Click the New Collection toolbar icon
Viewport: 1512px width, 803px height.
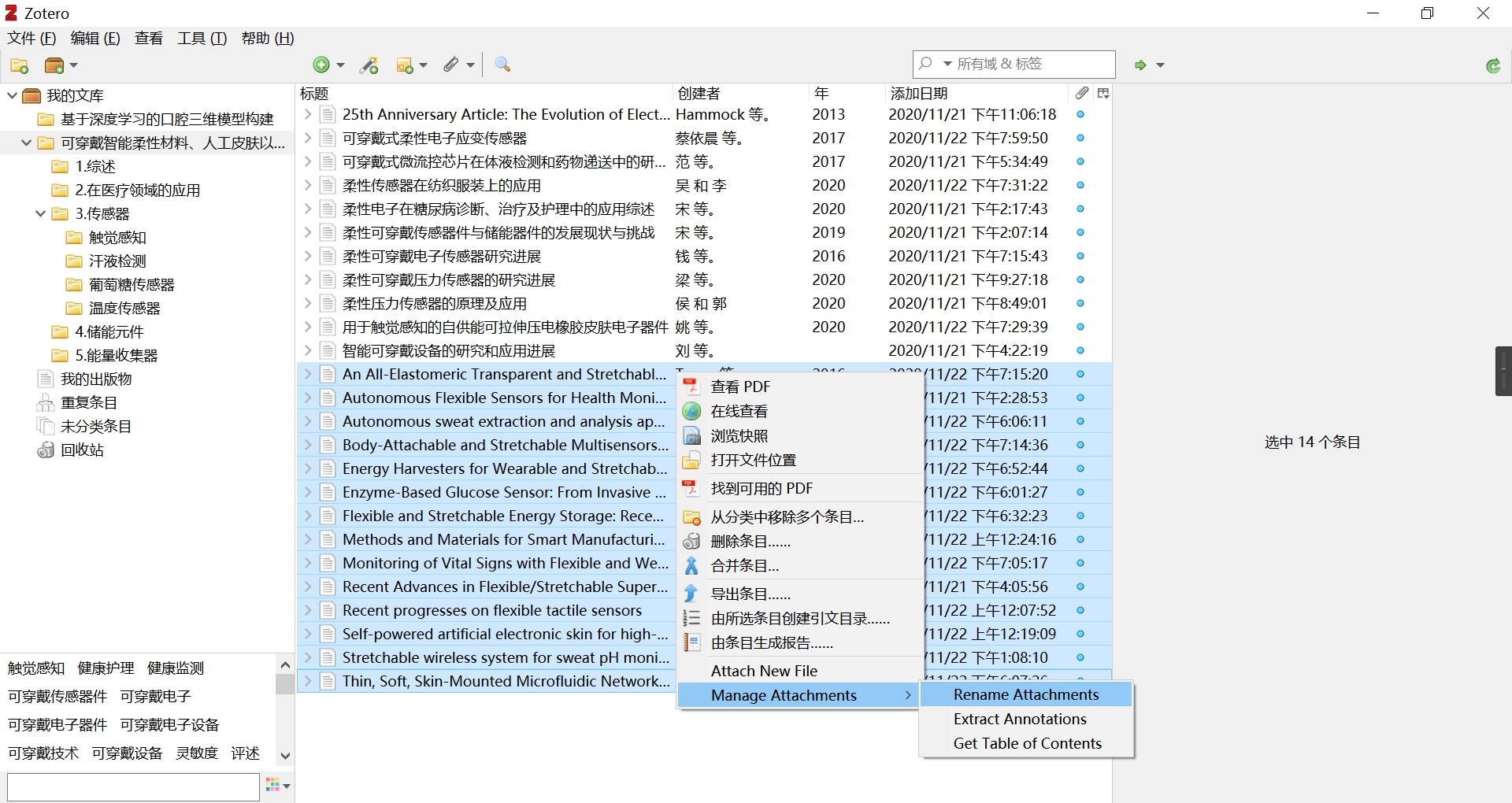click(x=20, y=65)
